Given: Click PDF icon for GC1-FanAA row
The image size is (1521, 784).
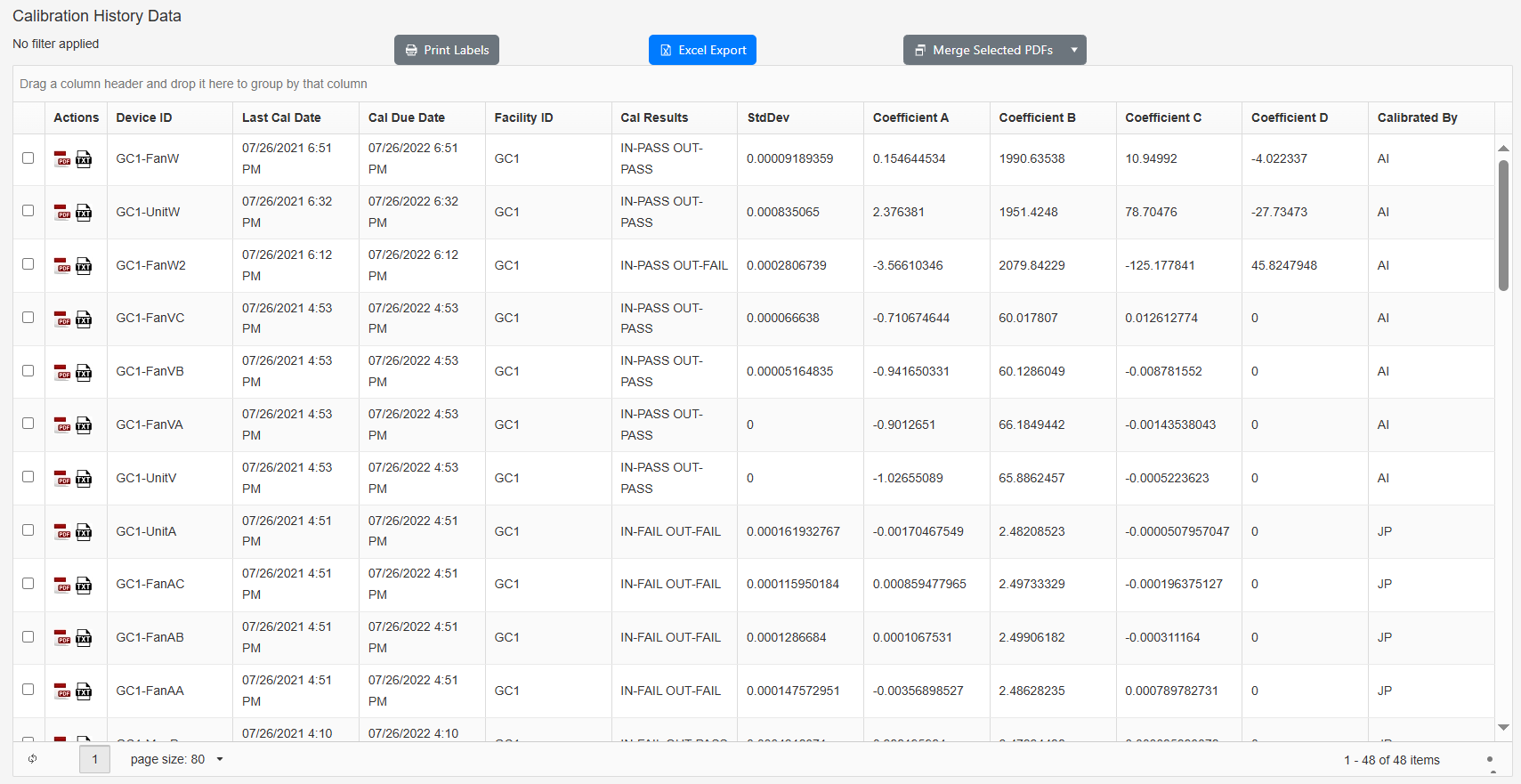Looking at the screenshot, I should click(x=62, y=691).
